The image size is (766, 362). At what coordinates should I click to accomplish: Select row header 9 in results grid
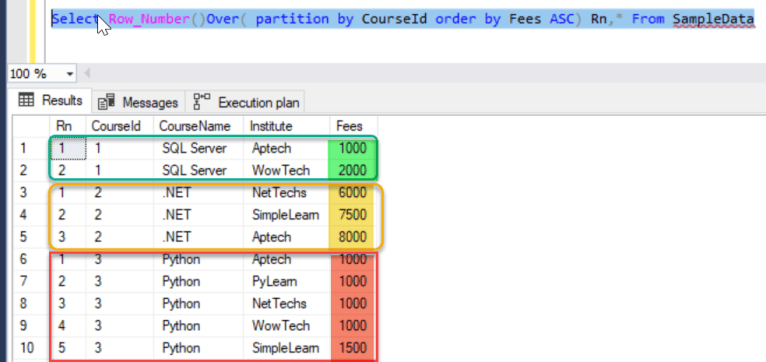pyautogui.click(x=31, y=326)
